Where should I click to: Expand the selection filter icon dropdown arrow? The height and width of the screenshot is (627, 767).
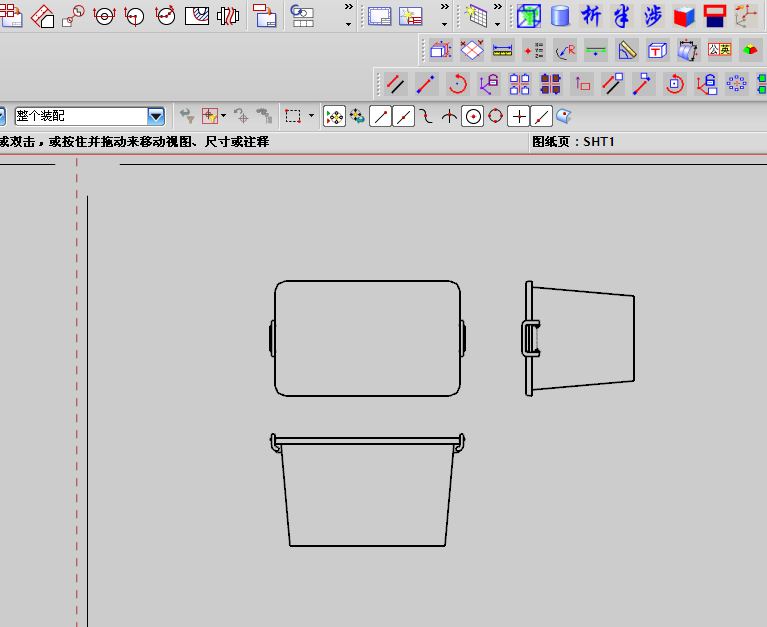tap(223, 116)
